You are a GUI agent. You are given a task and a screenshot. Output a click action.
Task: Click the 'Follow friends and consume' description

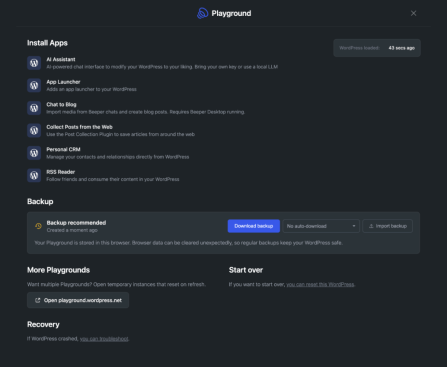coord(113,179)
